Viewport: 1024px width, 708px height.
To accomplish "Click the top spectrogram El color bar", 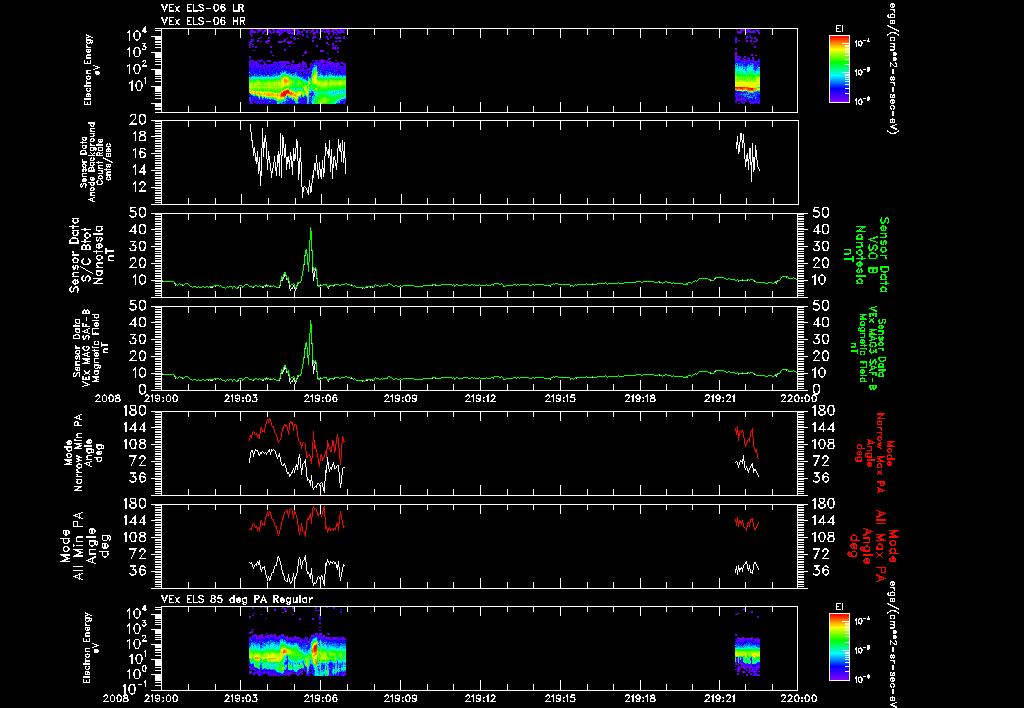I will click(x=839, y=69).
